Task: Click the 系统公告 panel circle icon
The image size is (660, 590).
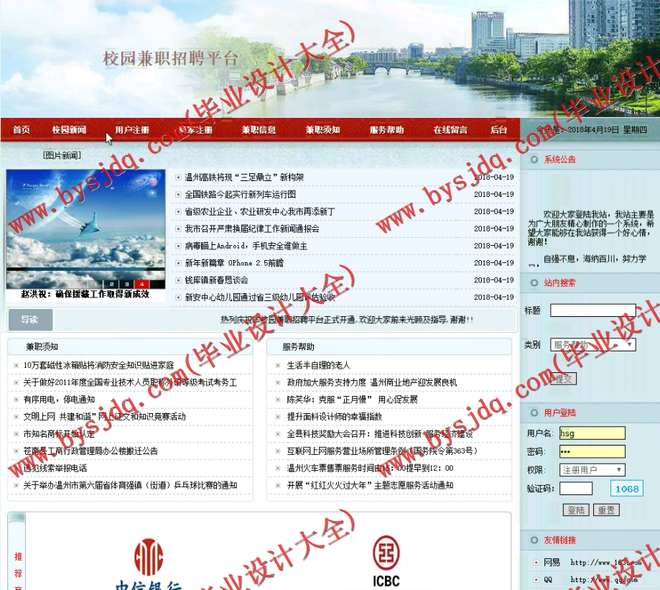Action: (x=534, y=159)
